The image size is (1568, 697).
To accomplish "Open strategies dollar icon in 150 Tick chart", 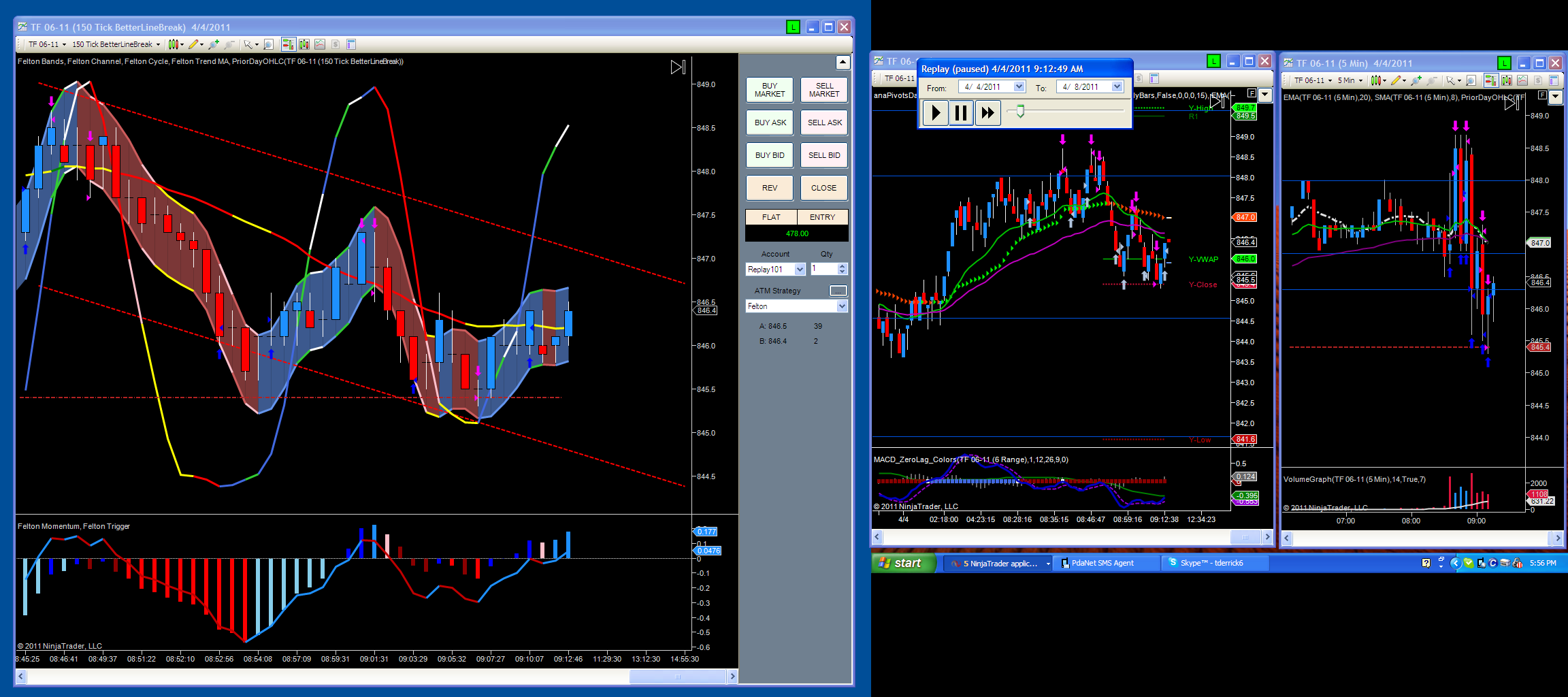I will click(x=336, y=44).
